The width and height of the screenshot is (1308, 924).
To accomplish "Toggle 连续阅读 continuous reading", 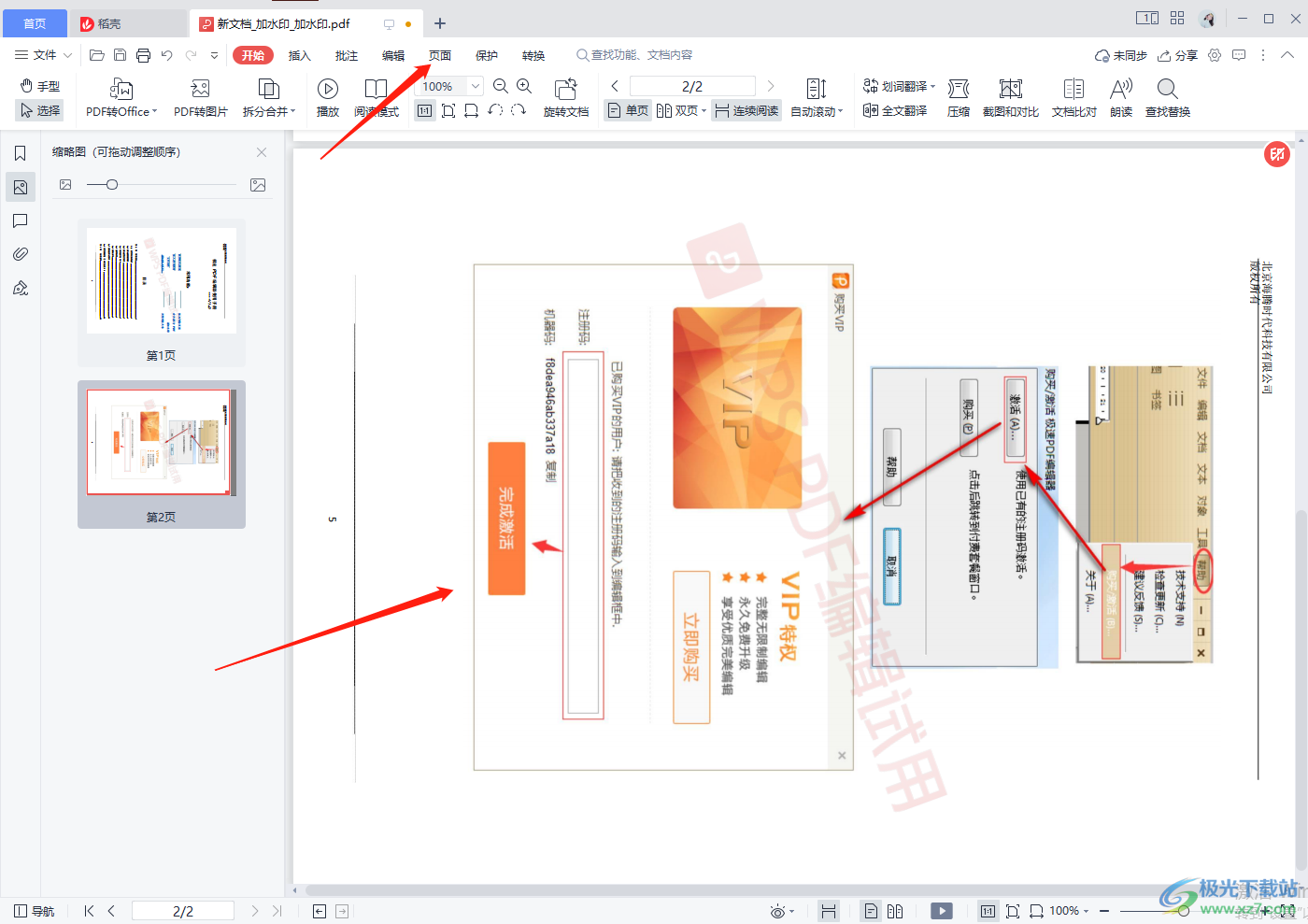I will click(746, 111).
